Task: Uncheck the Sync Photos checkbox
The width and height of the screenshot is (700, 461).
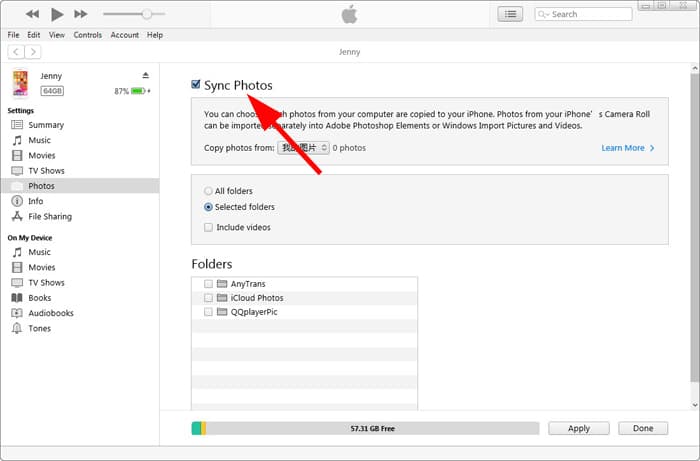Action: [196, 85]
